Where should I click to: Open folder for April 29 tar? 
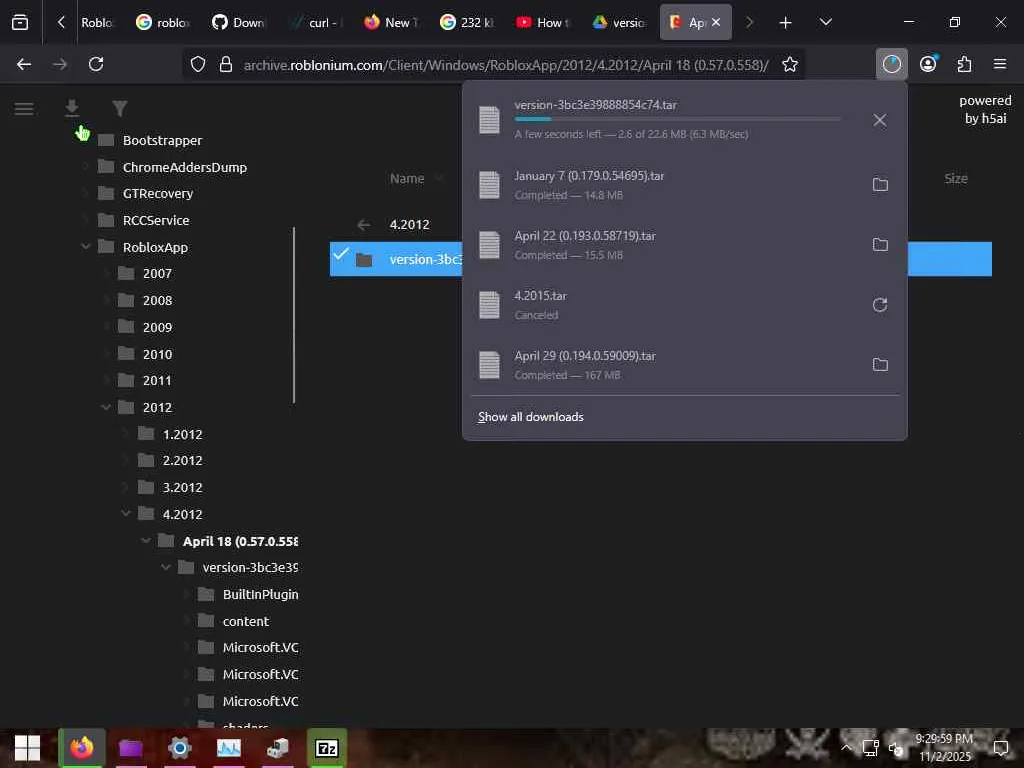pos(880,365)
